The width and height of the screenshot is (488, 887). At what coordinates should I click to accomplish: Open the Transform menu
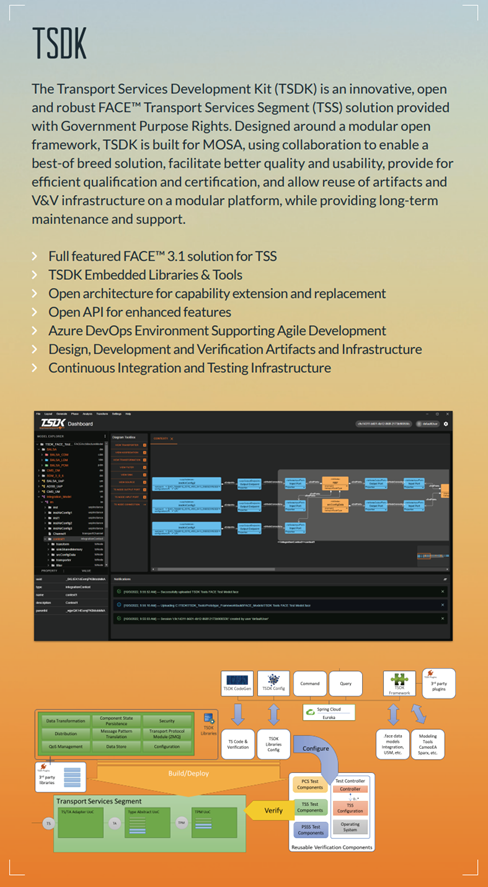point(102,414)
